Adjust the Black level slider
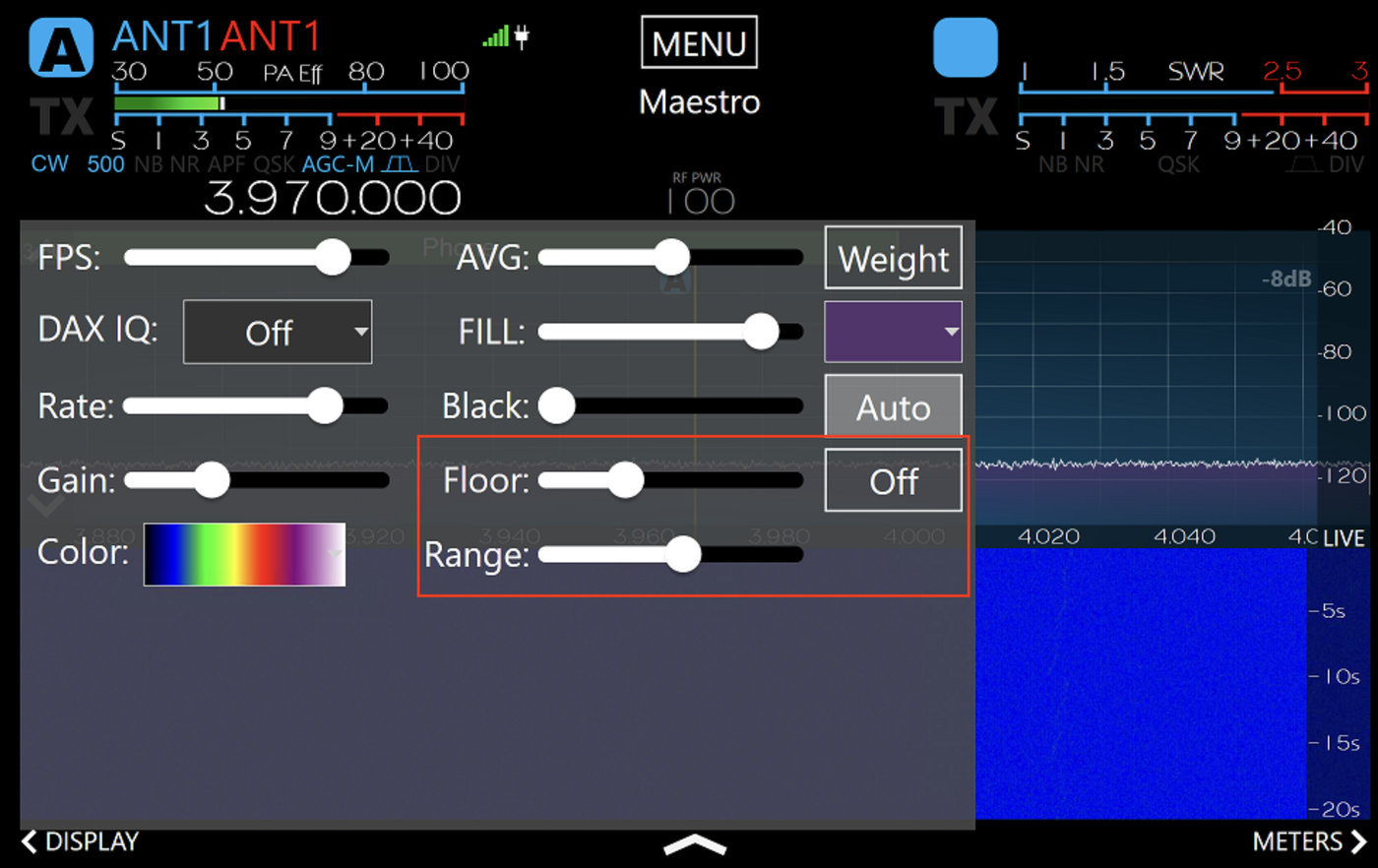This screenshot has width=1378, height=868. pos(670,405)
